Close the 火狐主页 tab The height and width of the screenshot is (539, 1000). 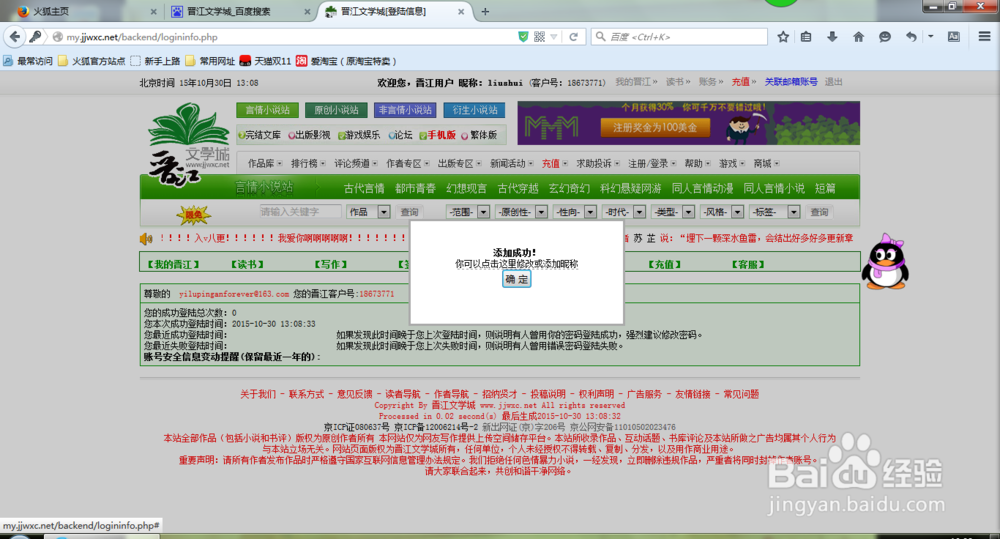(154, 11)
